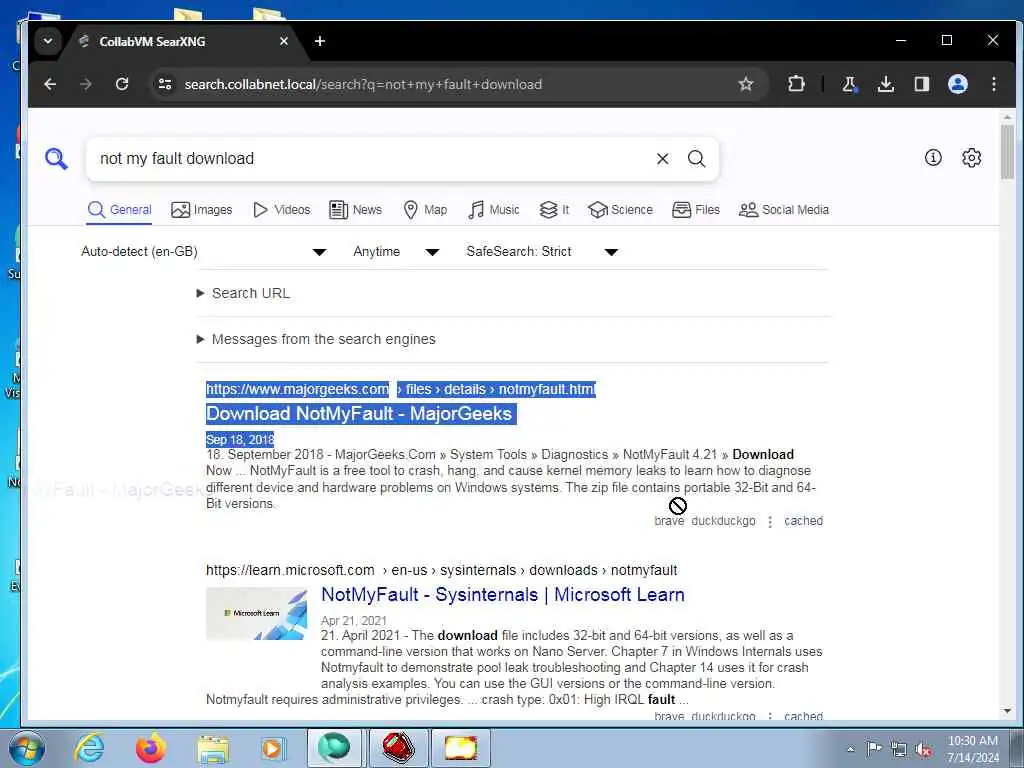Open Preferences gear icon
The width and height of the screenshot is (1024, 768).
[972, 157]
